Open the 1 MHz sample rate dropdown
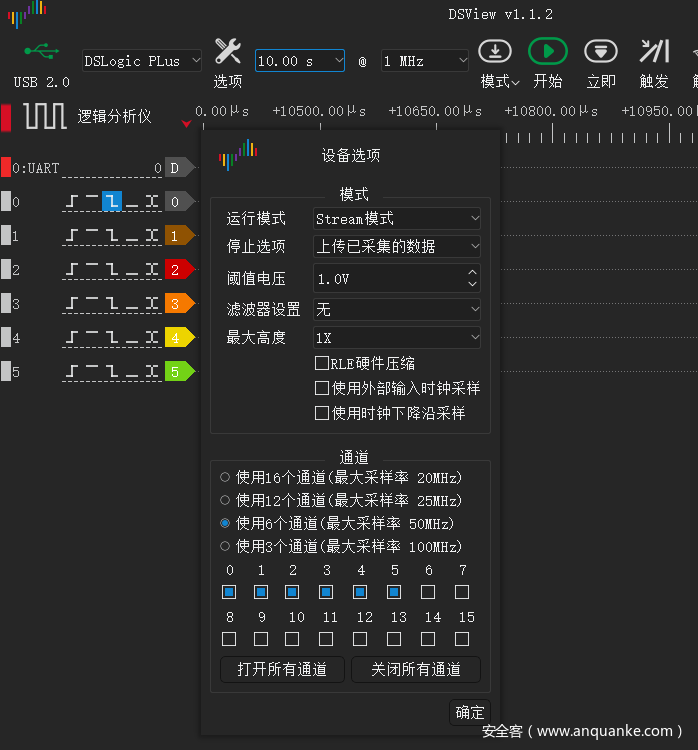This screenshot has height=750, width=698. 424,61
